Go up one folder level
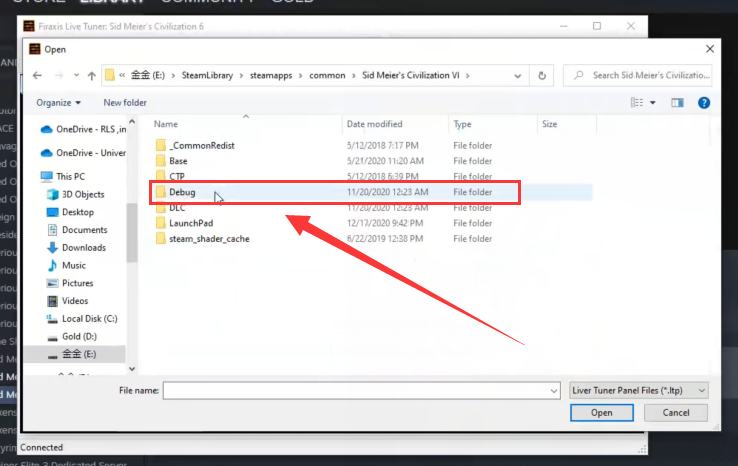 point(91,75)
